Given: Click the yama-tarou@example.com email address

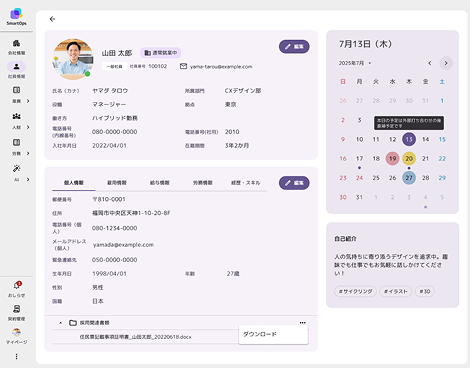Looking at the screenshot, I should pos(221,67).
